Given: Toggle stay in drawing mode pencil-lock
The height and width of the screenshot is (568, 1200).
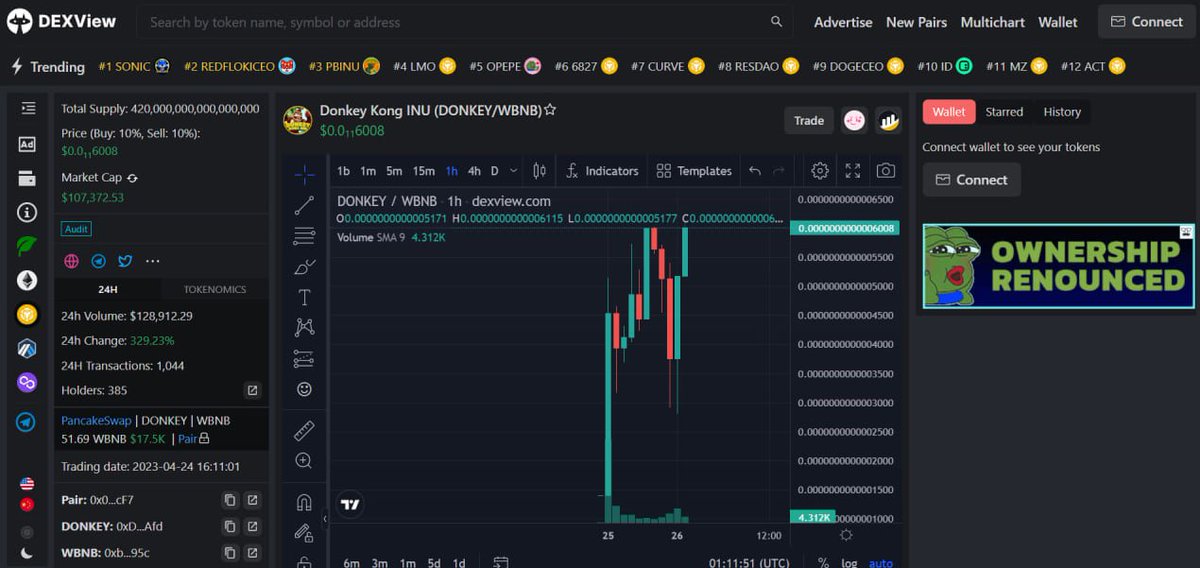Looking at the screenshot, I should point(304,533).
